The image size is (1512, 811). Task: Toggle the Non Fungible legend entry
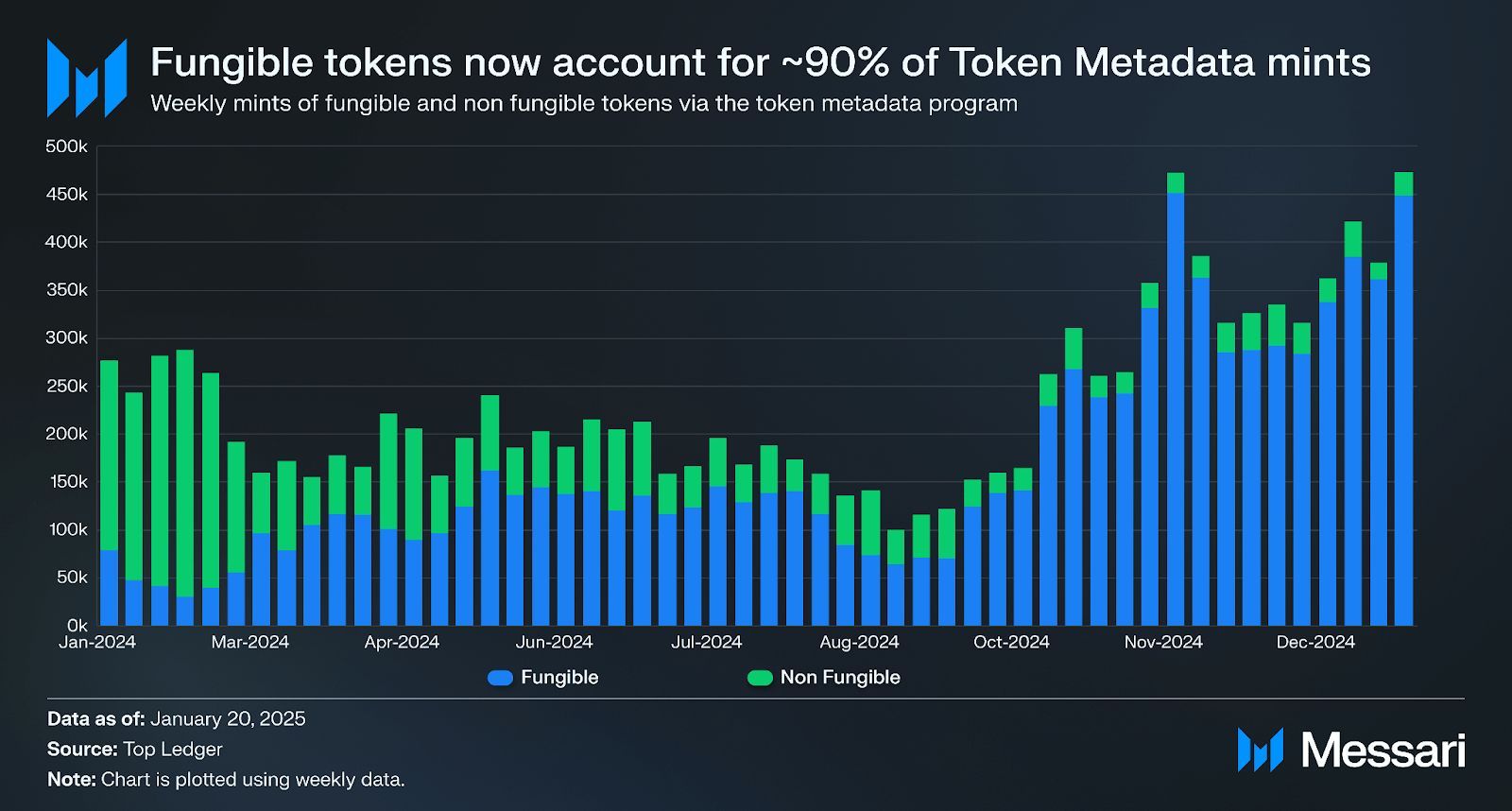pyautogui.click(x=823, y=678)
